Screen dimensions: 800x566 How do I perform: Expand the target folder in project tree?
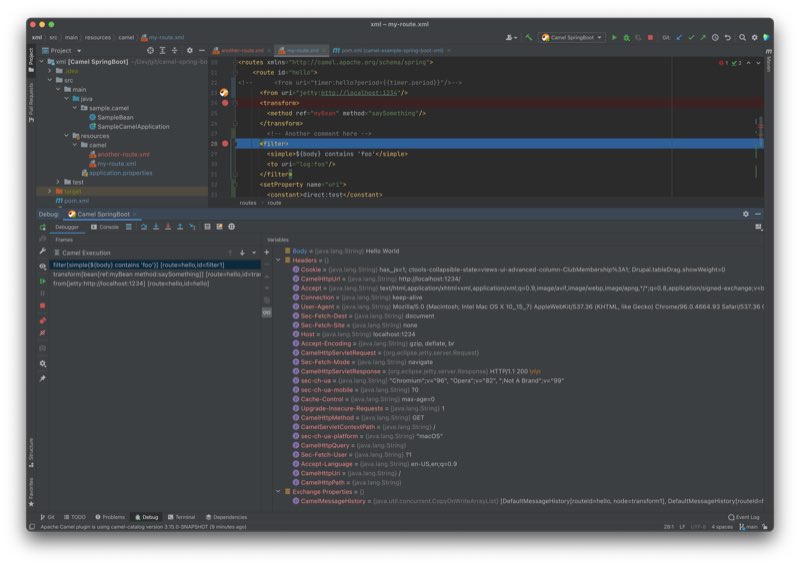point(50,191)
